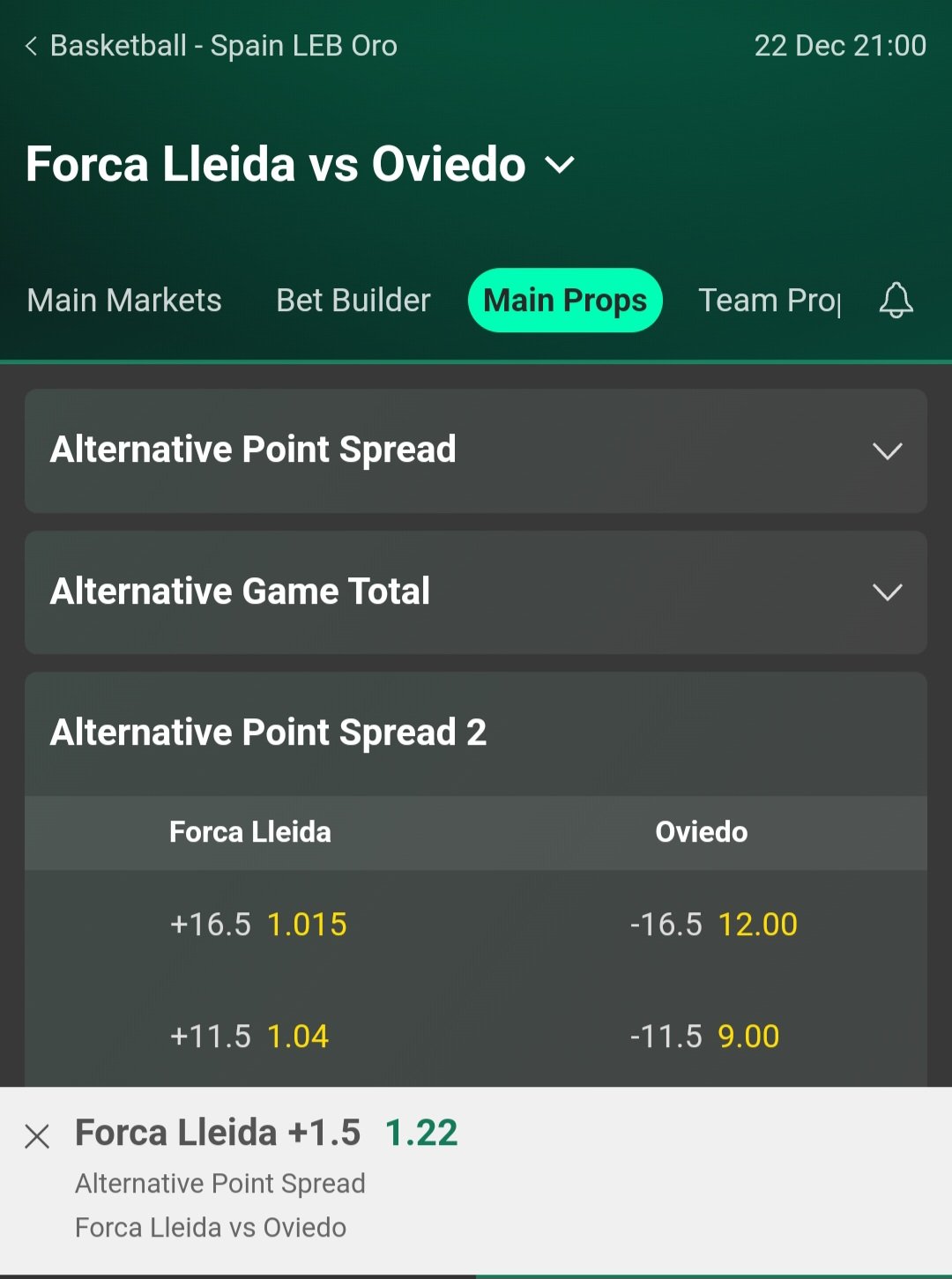Go back using the Basketball back arrow
Image resolution: width=952 pixels, height=1279 pixels.
point(32,46)
